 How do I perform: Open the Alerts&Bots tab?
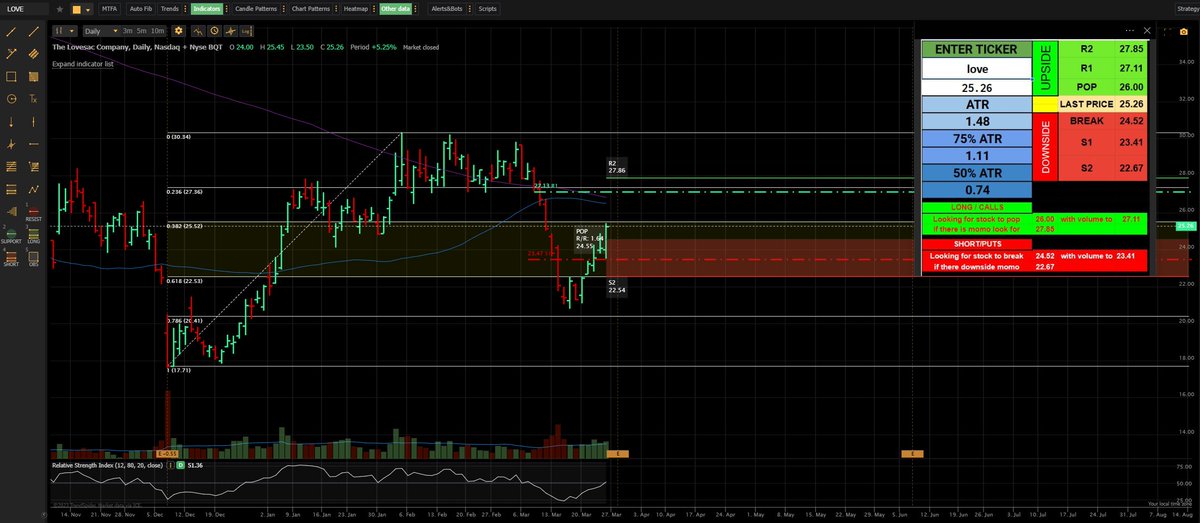click(x=447, y=9)
